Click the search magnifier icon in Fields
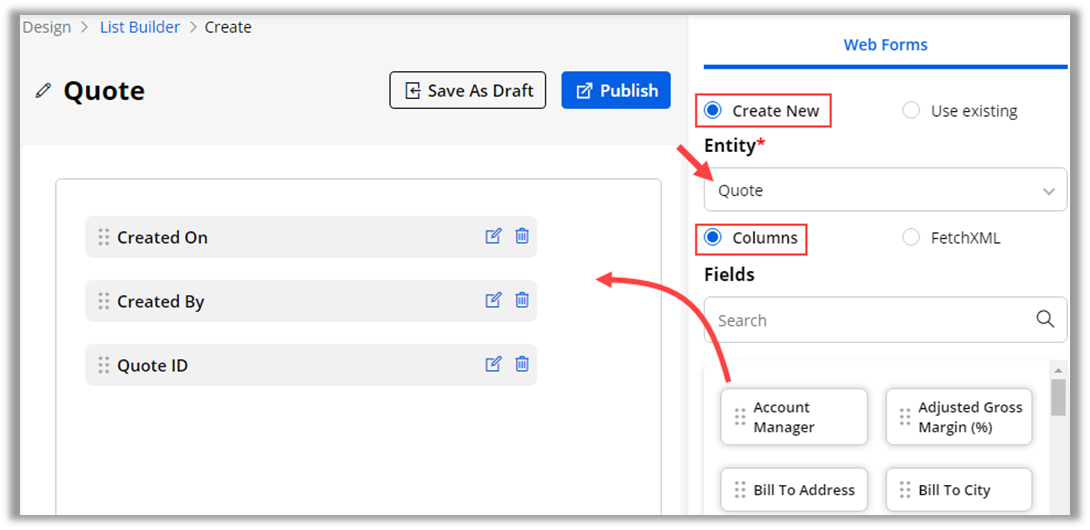 (1045, 319)
